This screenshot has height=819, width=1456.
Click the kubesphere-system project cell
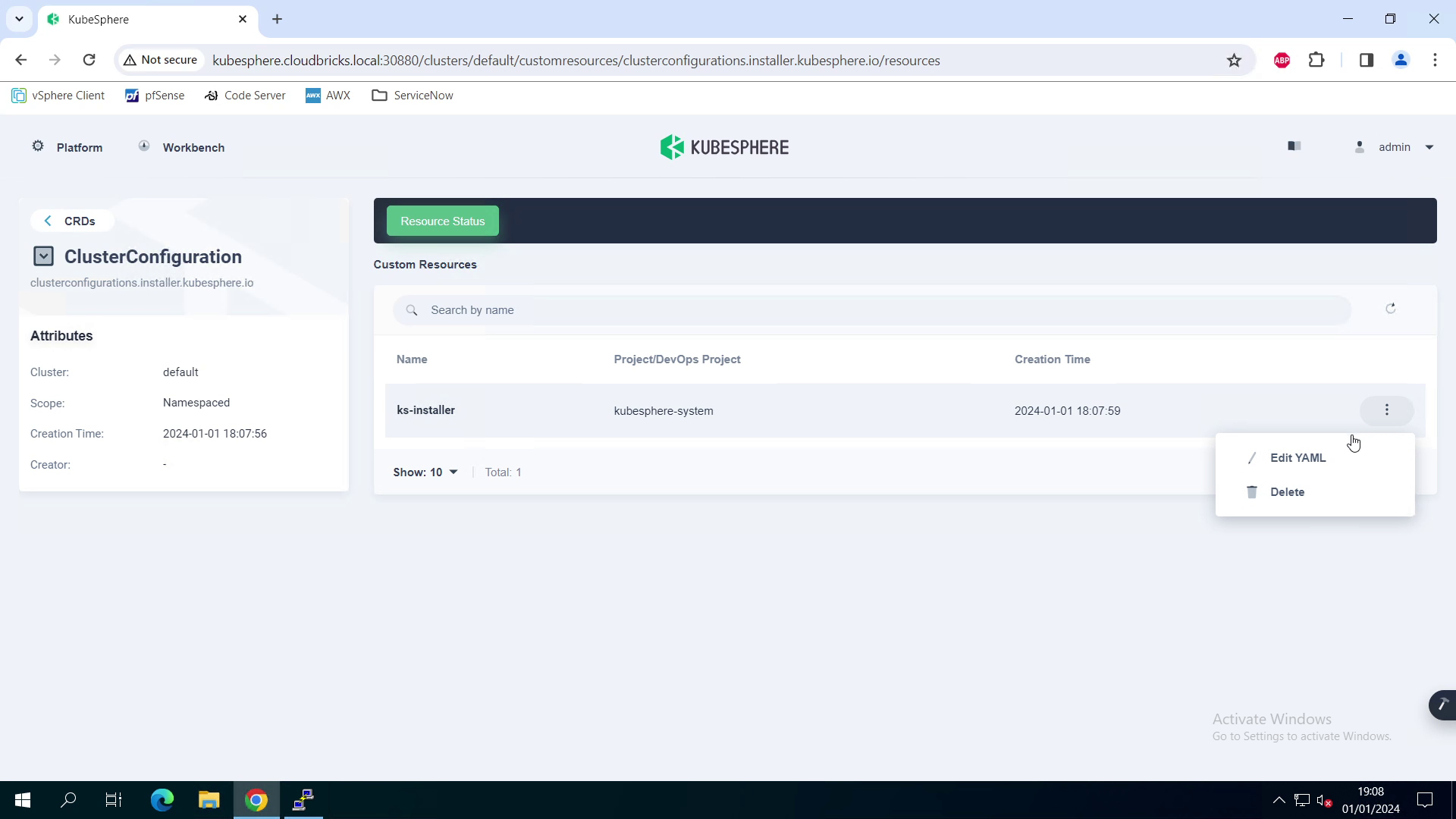point(664,411)
